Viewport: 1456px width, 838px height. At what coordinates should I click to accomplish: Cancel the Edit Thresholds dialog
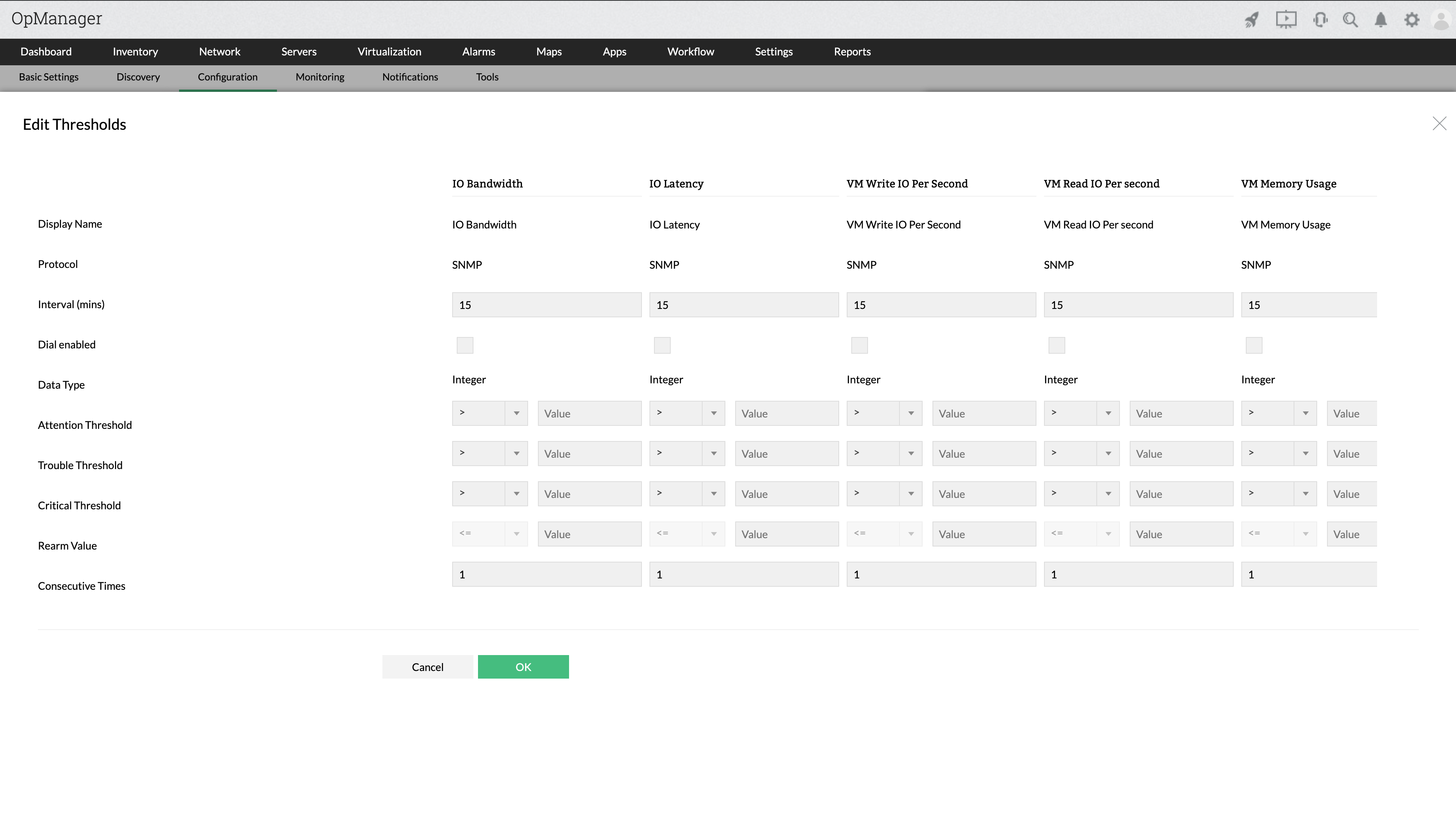(427, 666)
